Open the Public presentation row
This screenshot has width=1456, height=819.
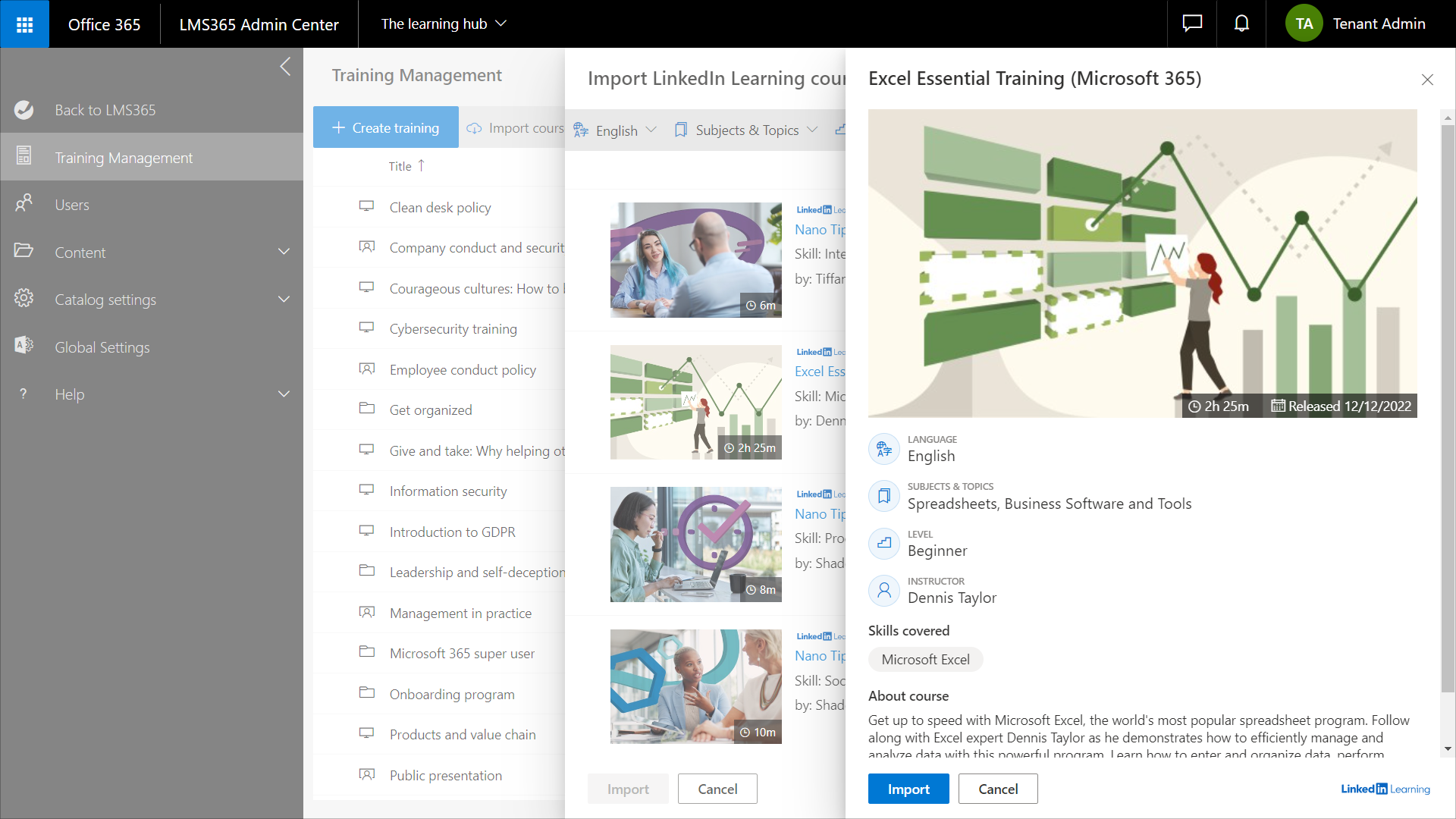coord(439,775)
